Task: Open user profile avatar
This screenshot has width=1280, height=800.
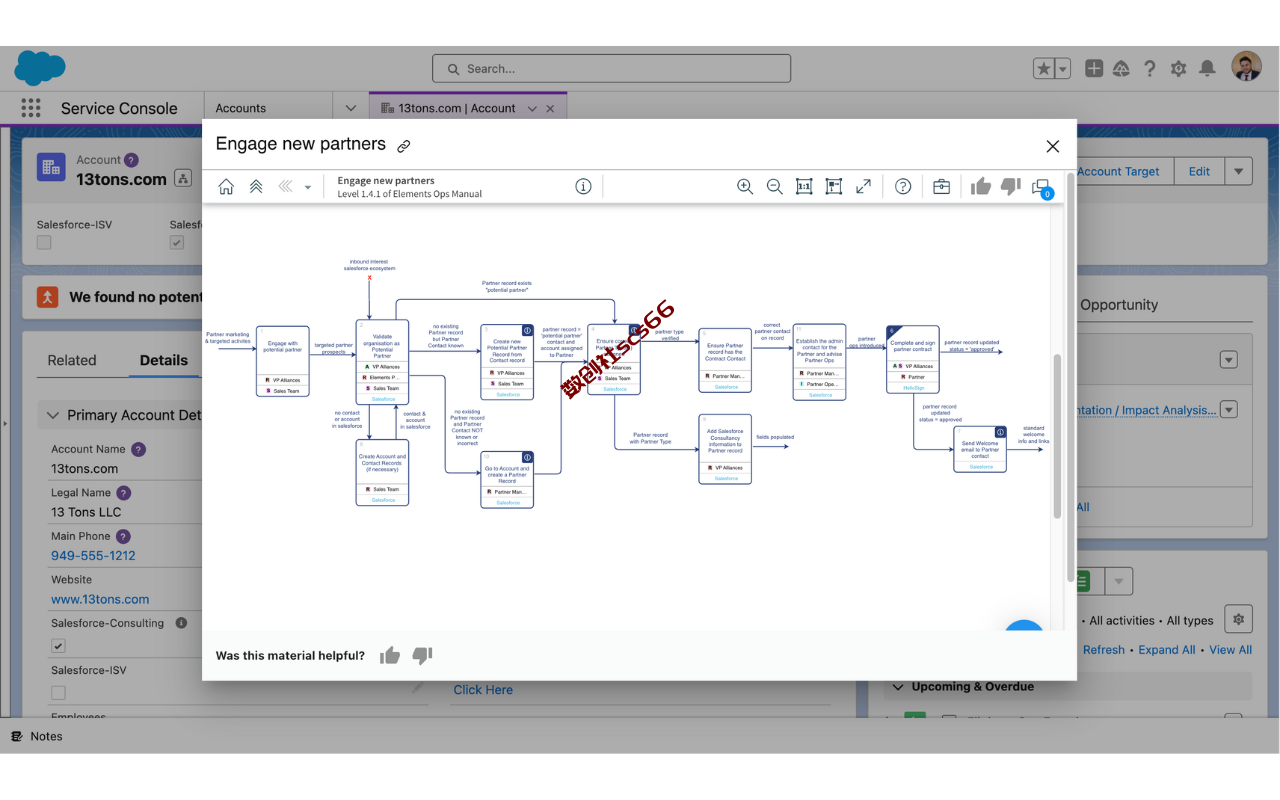Action: pyautogui.click(x=1246, y=67)
